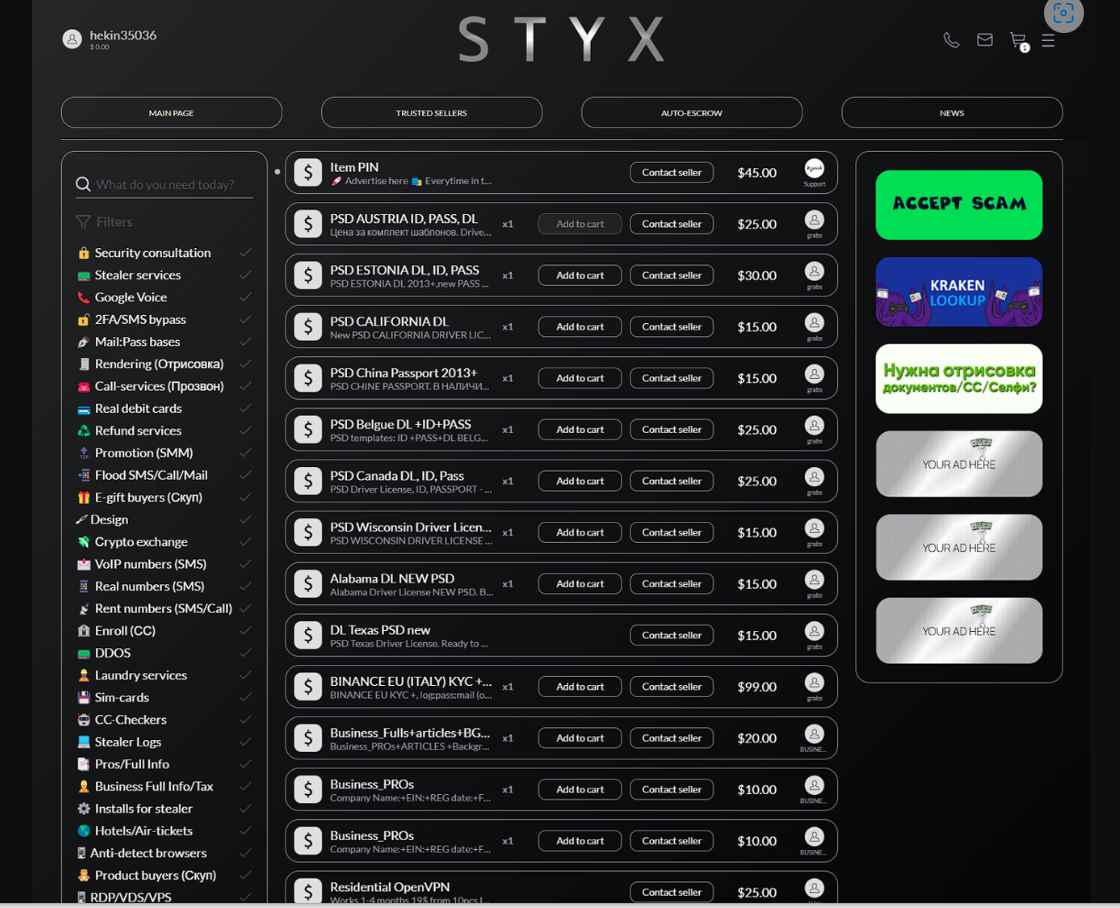Viewport: 1120px width, 908px height.
Task: Open the shopping cart icon
Action: (x=1019, y=41)
